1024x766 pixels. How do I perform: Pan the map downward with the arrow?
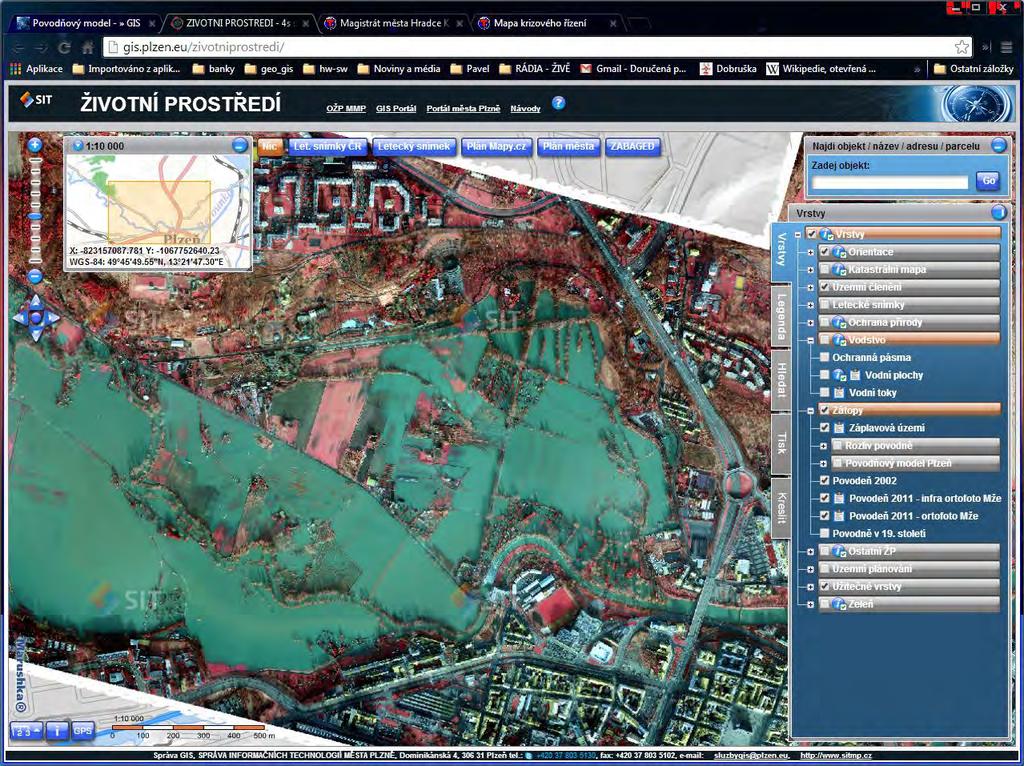pyautogui.click(x=35, y=334)
